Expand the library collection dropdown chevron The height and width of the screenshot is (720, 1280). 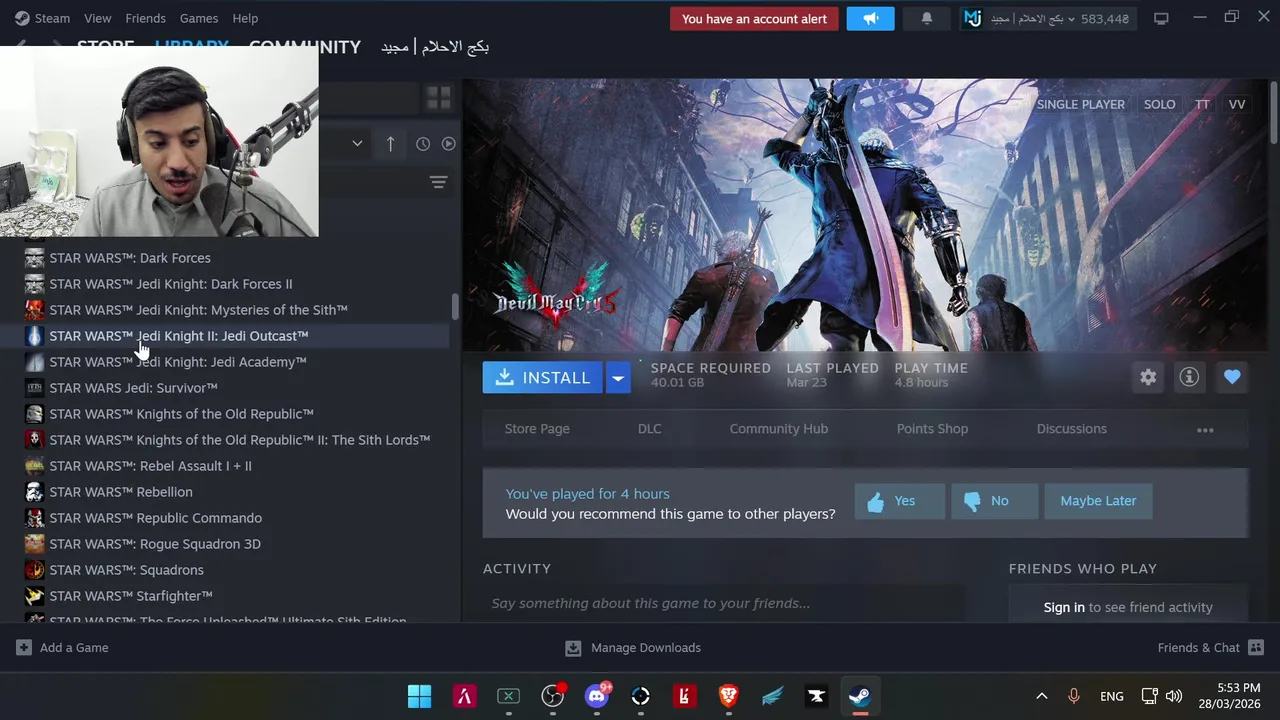[x=357, y=143]
